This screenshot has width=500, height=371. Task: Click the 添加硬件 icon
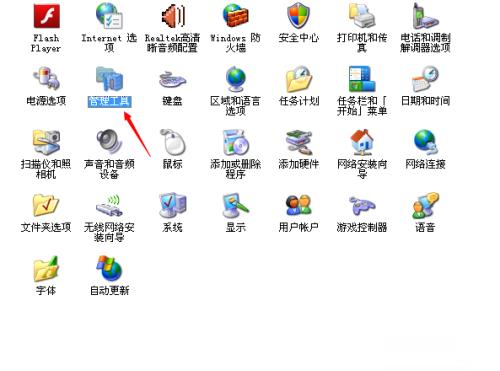[299, 142]
